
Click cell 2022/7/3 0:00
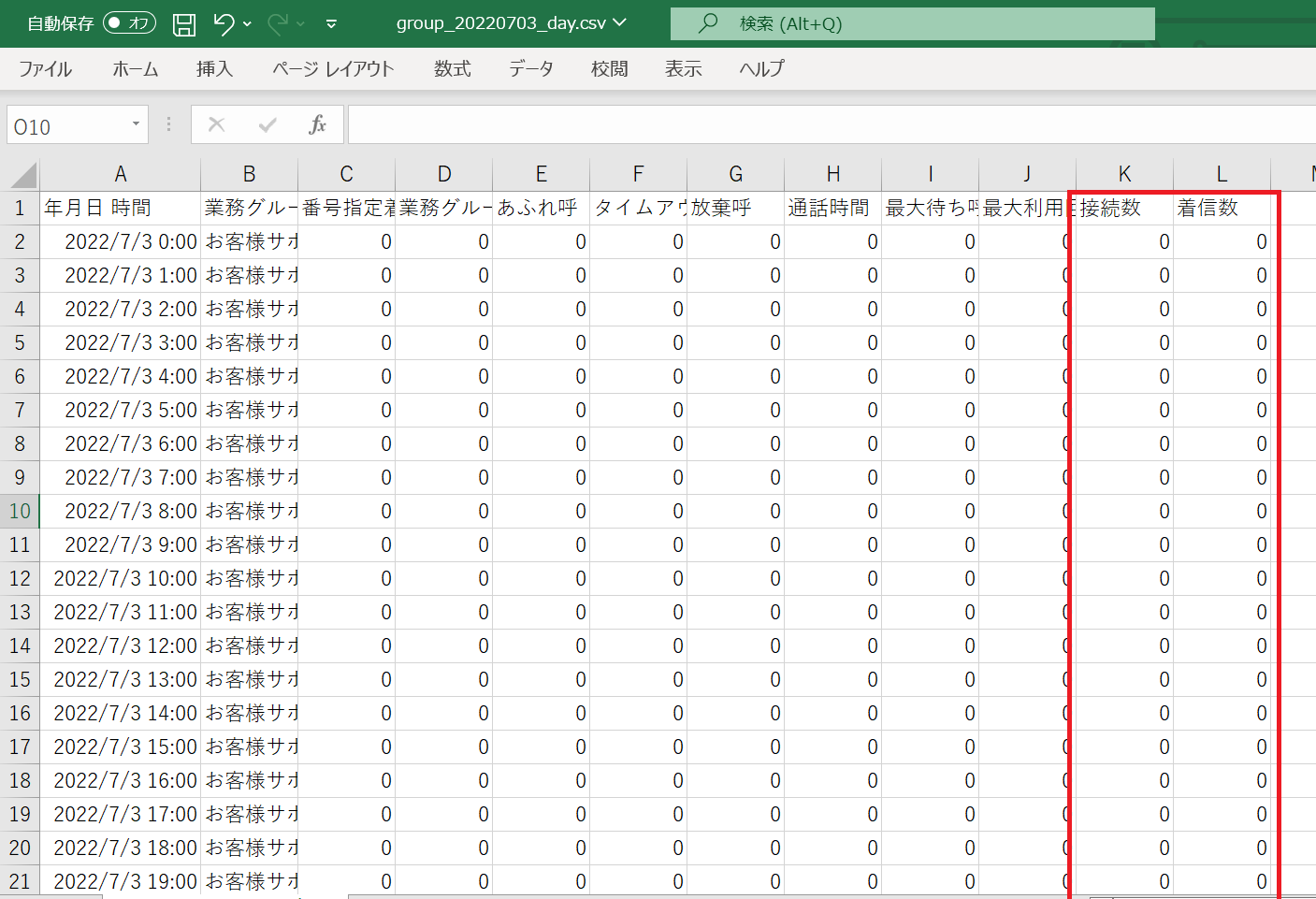pos(121,241)
